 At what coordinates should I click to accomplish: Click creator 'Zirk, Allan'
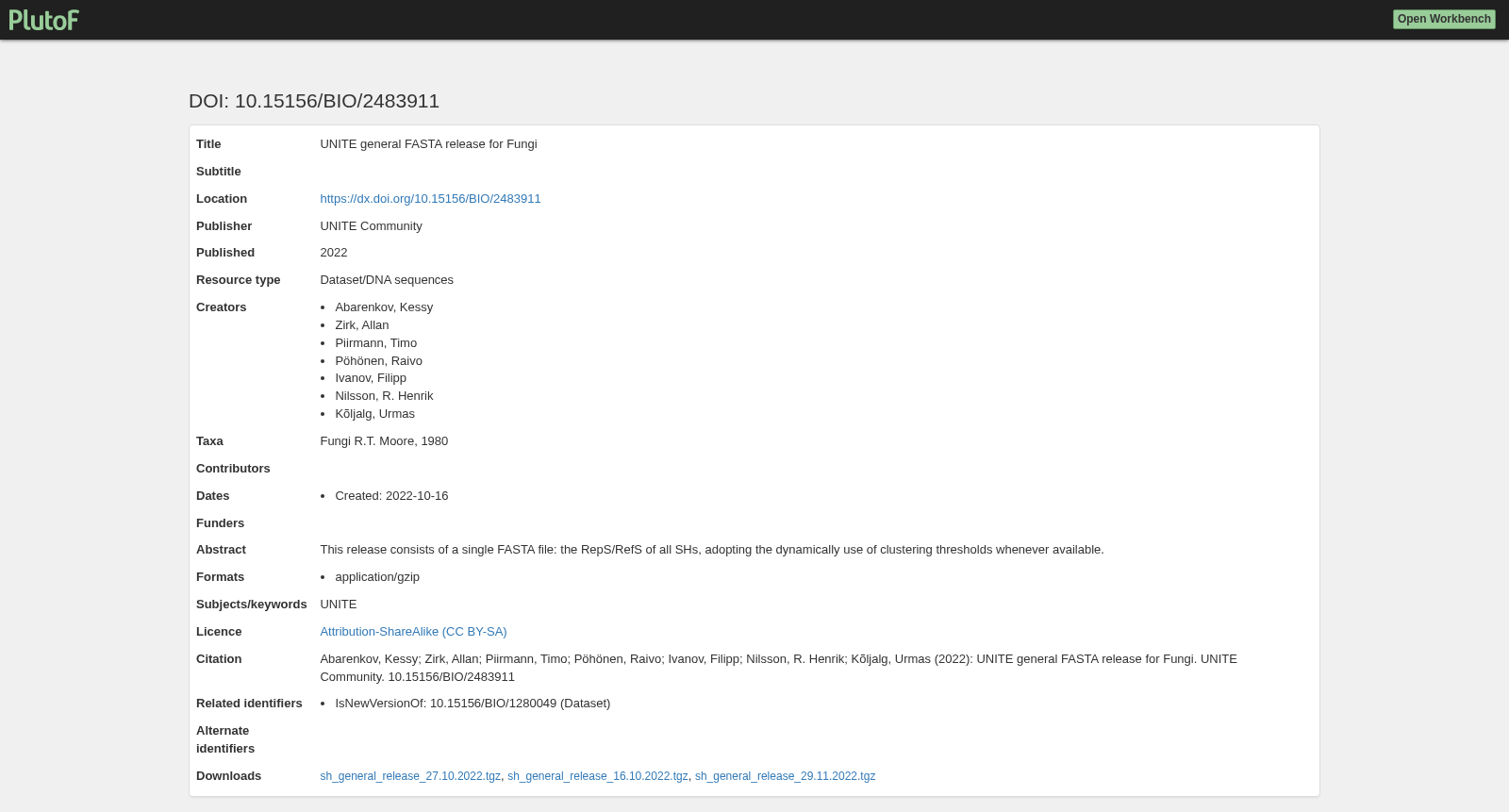[x=362, y=325]
